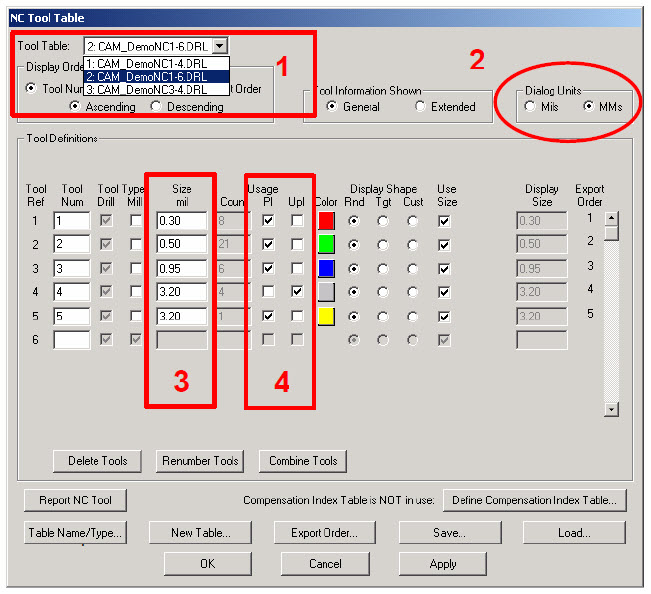
Task: Select Tgt display shape for tool 5
Action: pyautogui.click(x=383, y=317)
